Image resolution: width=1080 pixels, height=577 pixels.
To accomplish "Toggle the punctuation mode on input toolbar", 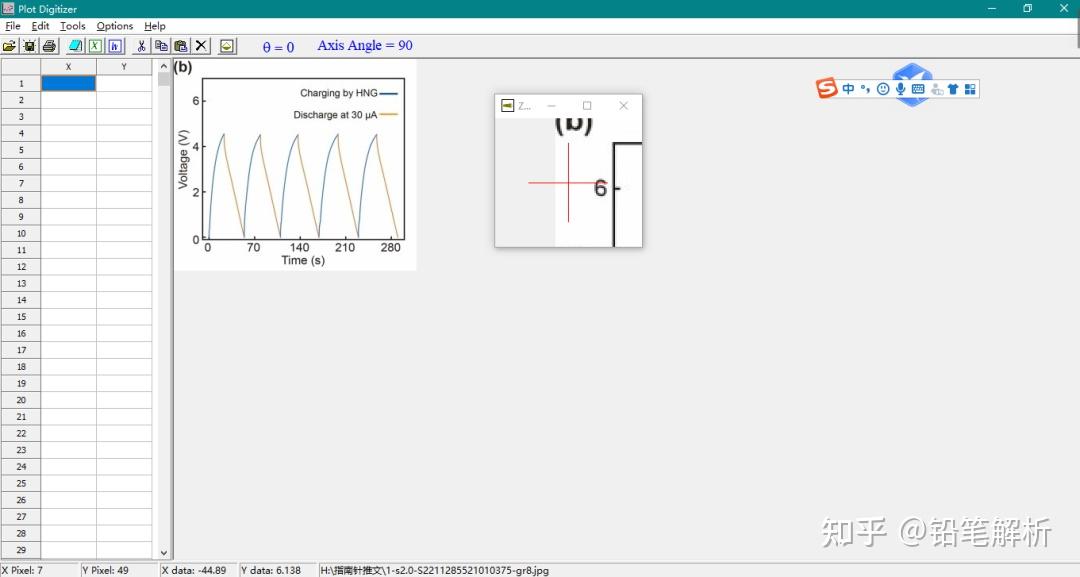I will (x=864, y=88).
